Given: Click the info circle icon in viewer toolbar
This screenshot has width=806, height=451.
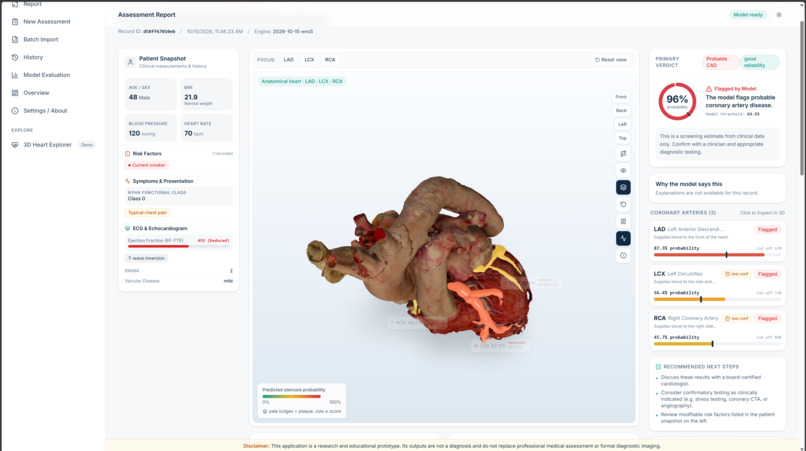Looking at the screenshot, I should tap(623, 255).
